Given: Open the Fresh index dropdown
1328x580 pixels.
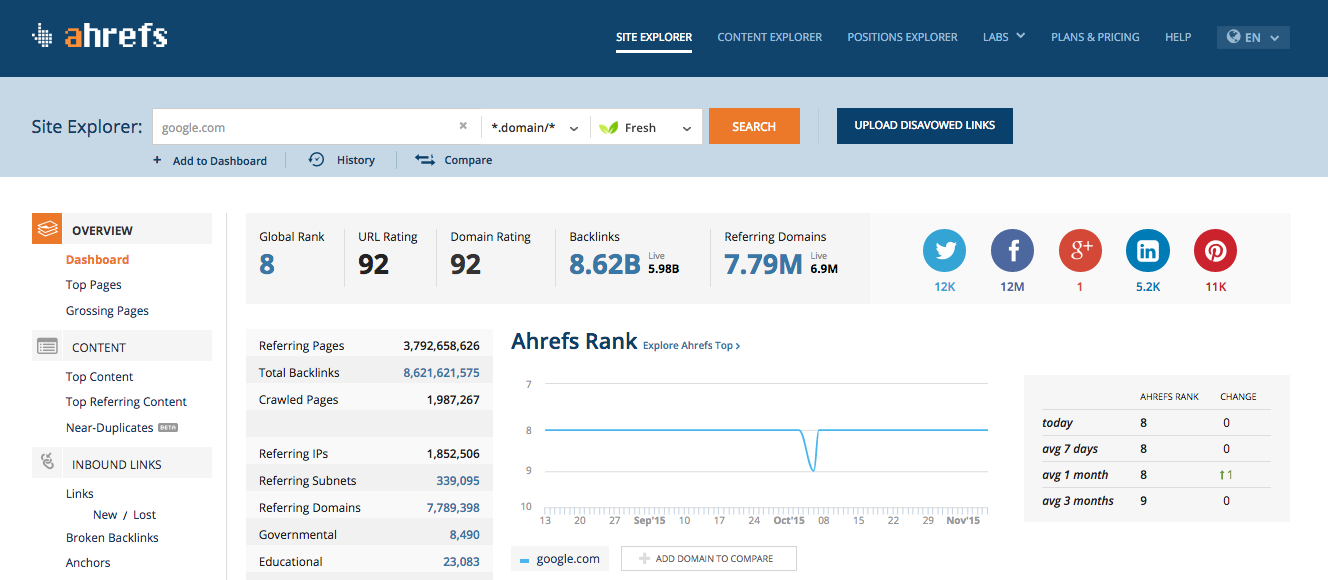Looking at the screenshot, I should [x=646, y=127].
